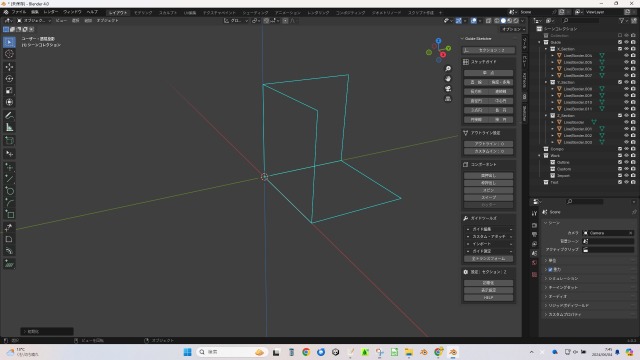Click HELP button in Guide Sketcher panel

tap(489, 298)
